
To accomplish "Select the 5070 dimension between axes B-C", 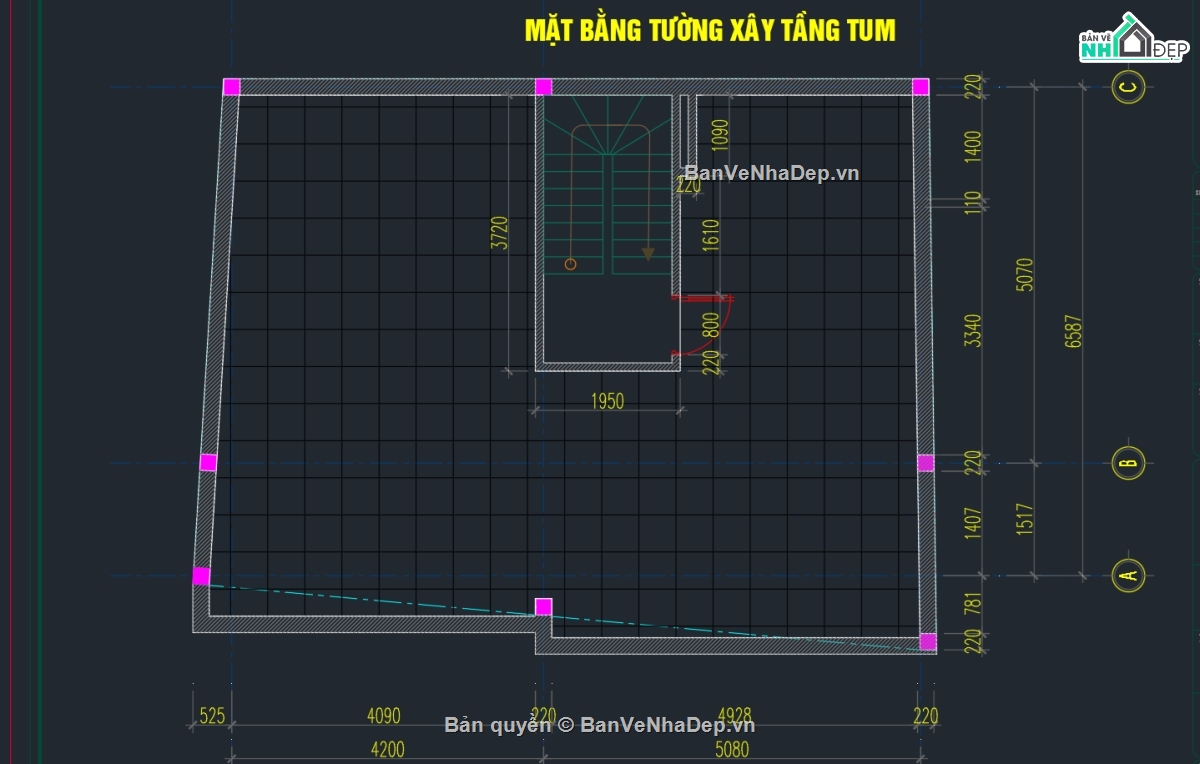I will pos(1024,274).
